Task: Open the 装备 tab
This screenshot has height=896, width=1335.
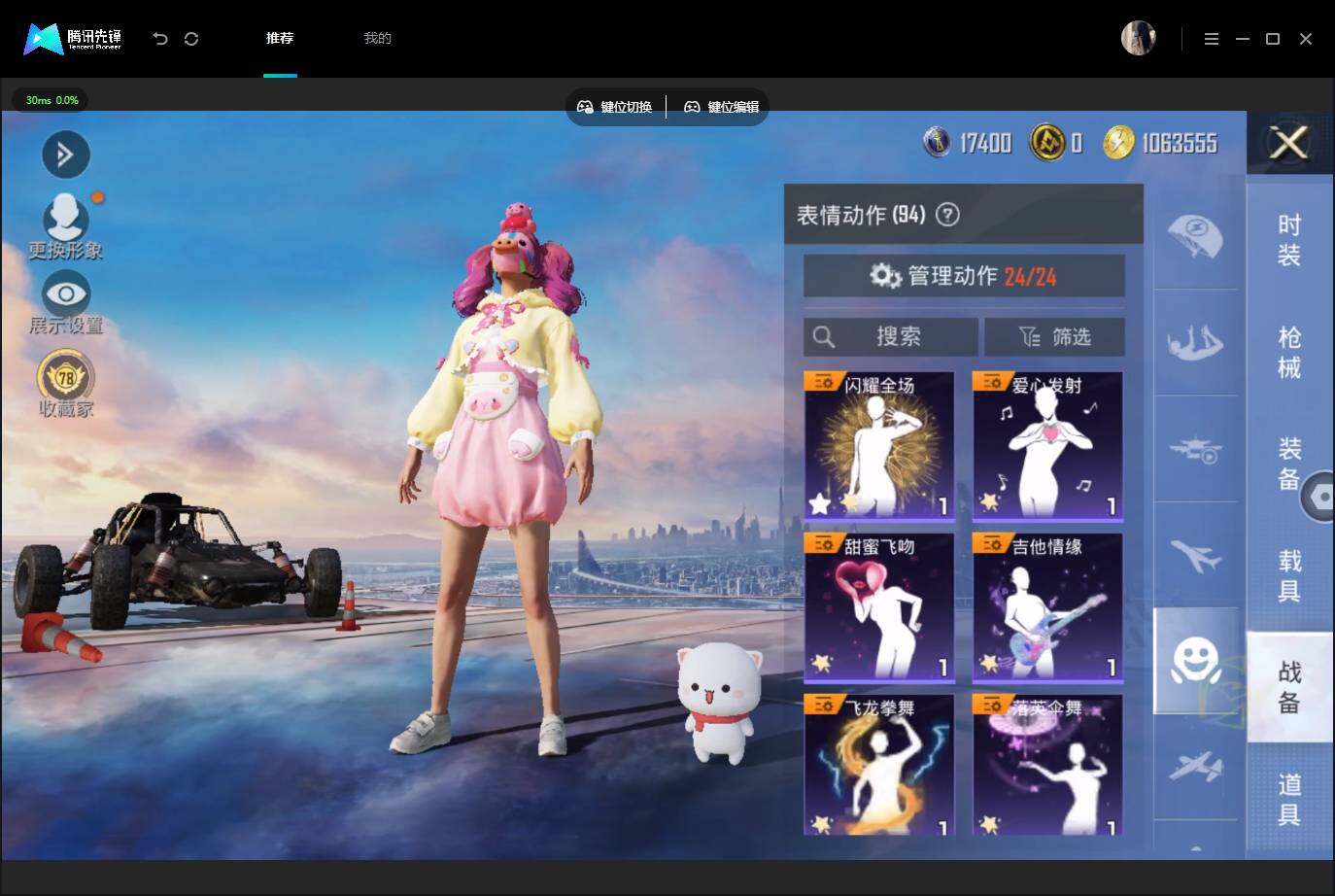Action: [x=1289, y=464]
